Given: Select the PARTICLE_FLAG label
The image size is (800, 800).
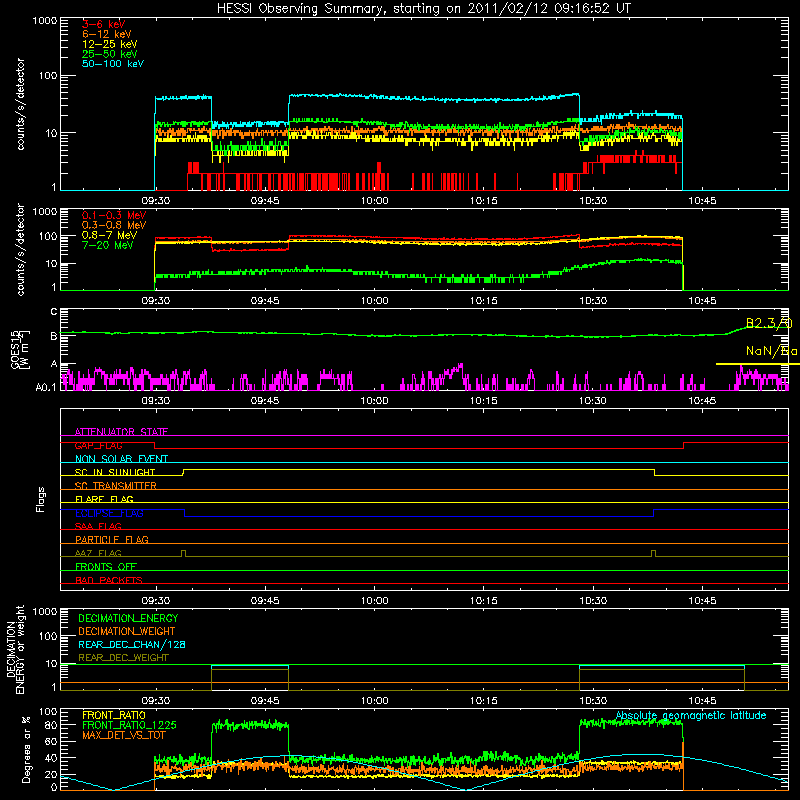Looking at the screenshot, I should click(x=112, y=539).
